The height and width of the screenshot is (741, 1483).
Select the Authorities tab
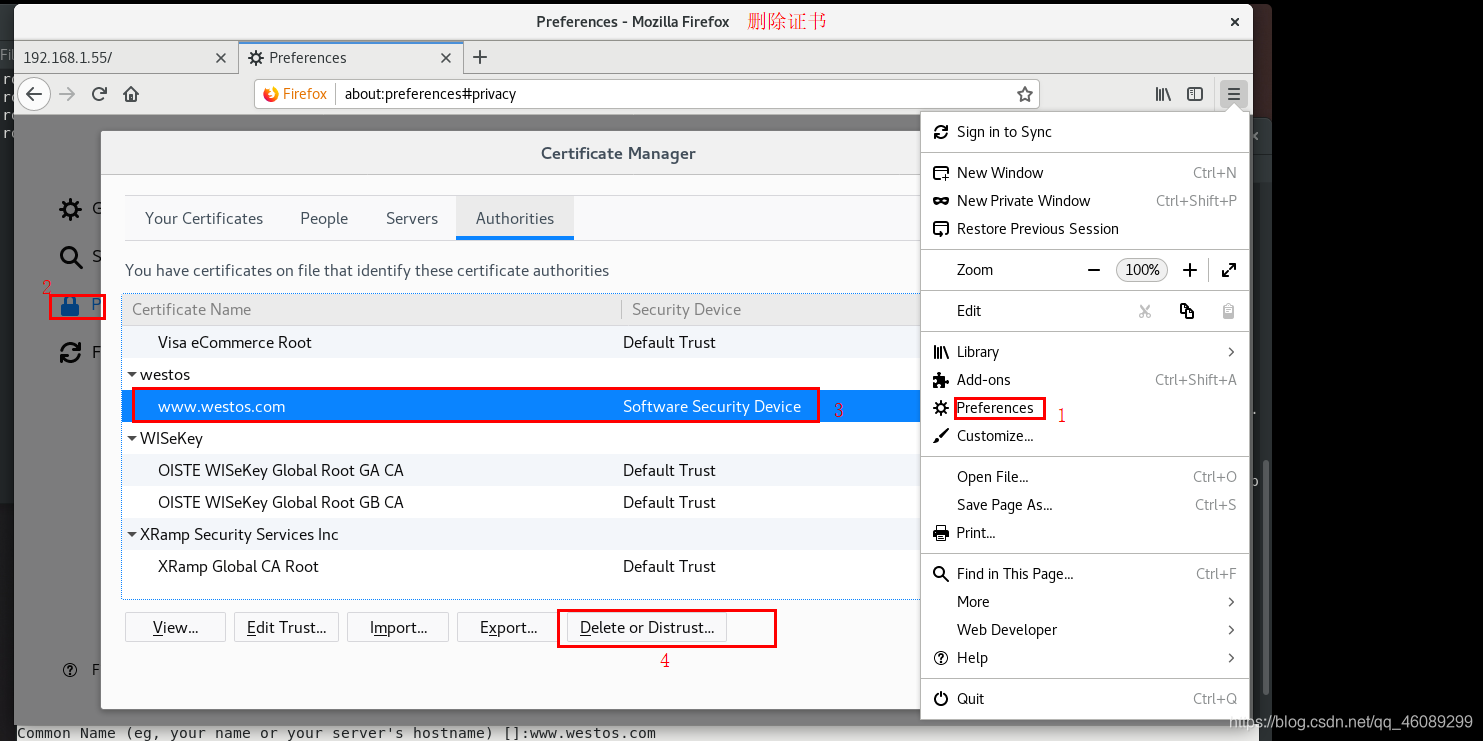coord(515,218)
